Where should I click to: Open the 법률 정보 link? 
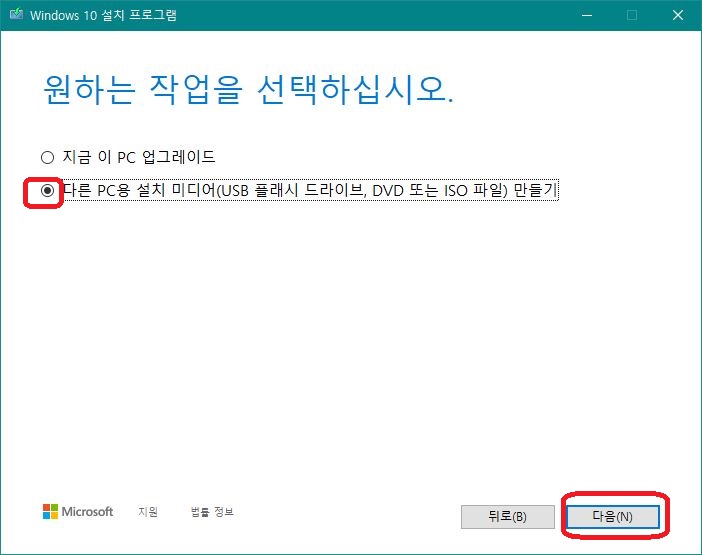[x=212, y=512]
